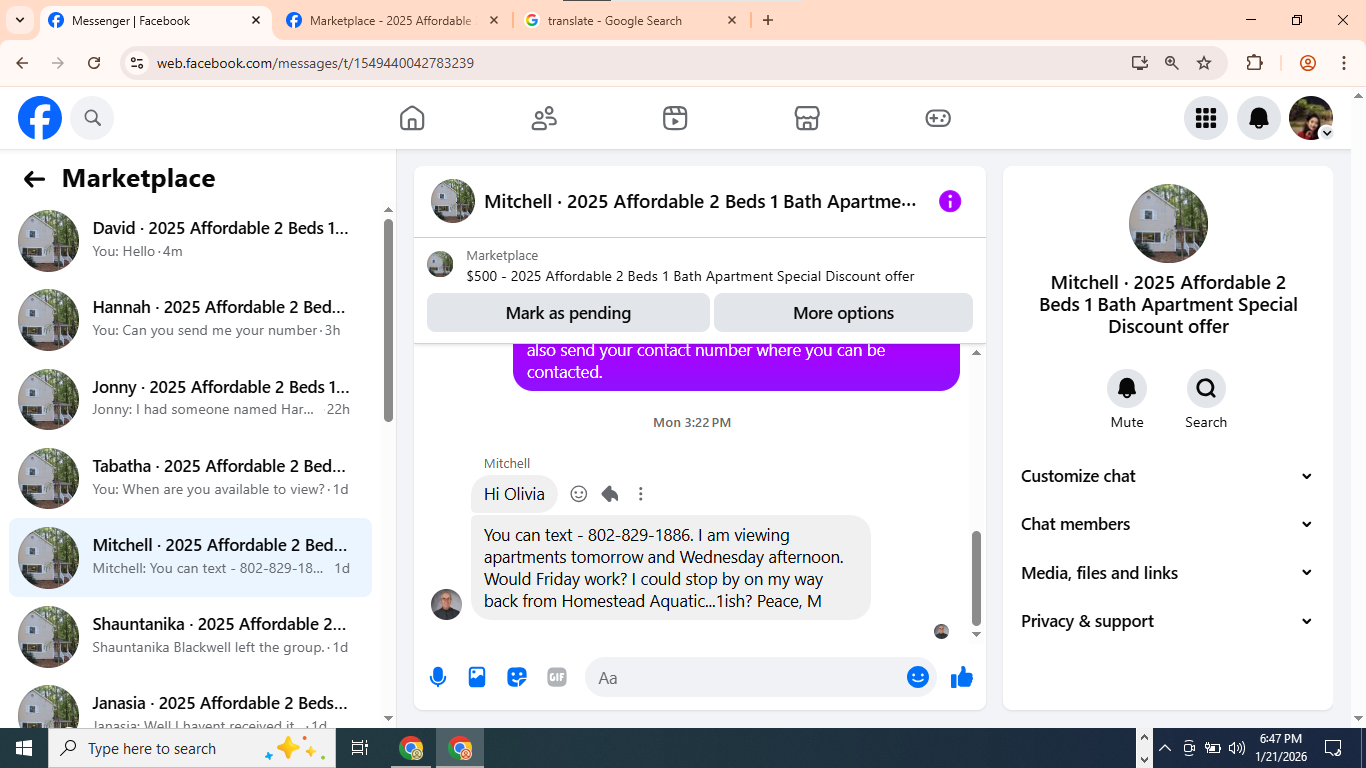React to 'Hi Olivia' with emoji icon
The image size is (1366, 768).
point(578,494)
